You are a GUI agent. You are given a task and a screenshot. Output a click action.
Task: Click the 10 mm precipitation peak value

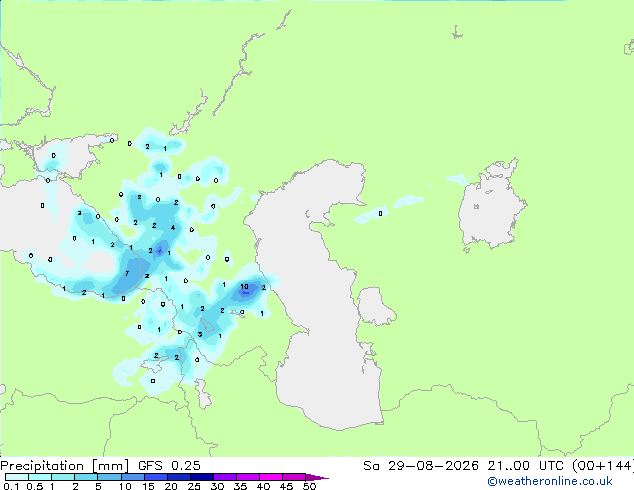coord(244,287)
